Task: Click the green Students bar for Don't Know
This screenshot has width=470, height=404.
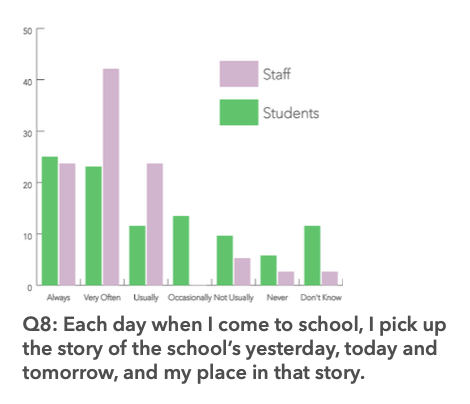Action: point(312,256)
